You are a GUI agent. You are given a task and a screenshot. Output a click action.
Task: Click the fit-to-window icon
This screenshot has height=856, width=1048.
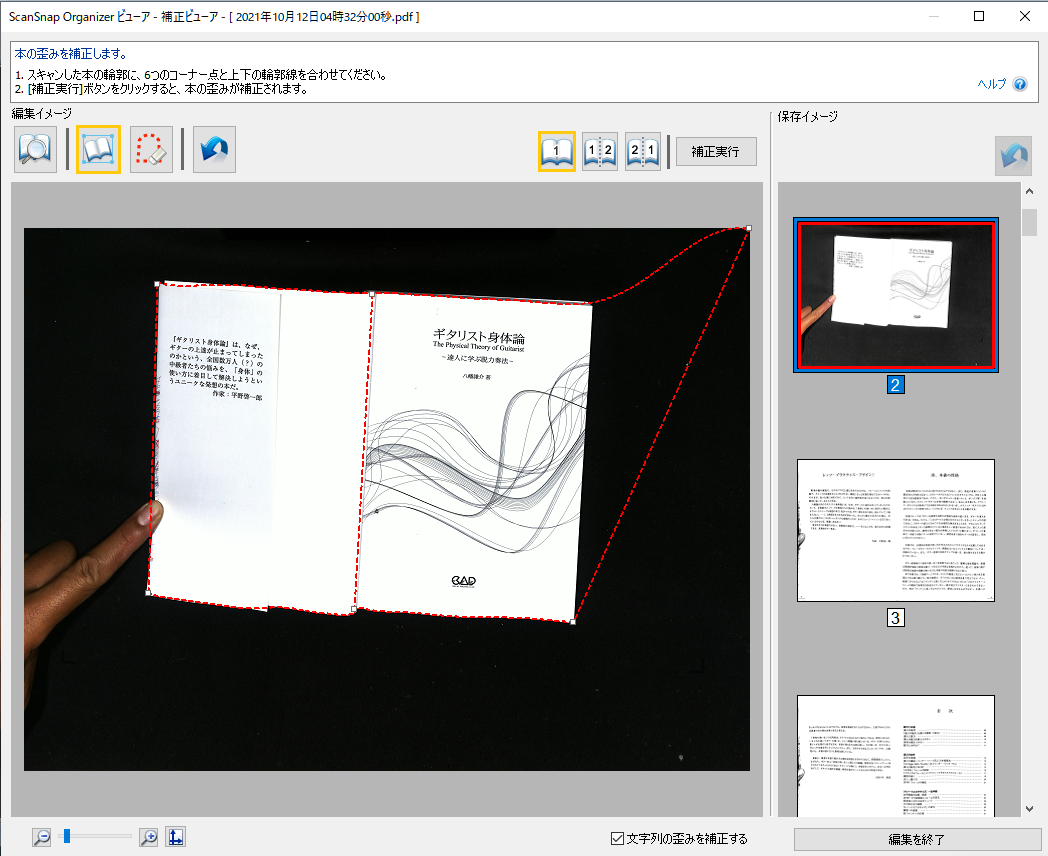(x=176, y=837)
